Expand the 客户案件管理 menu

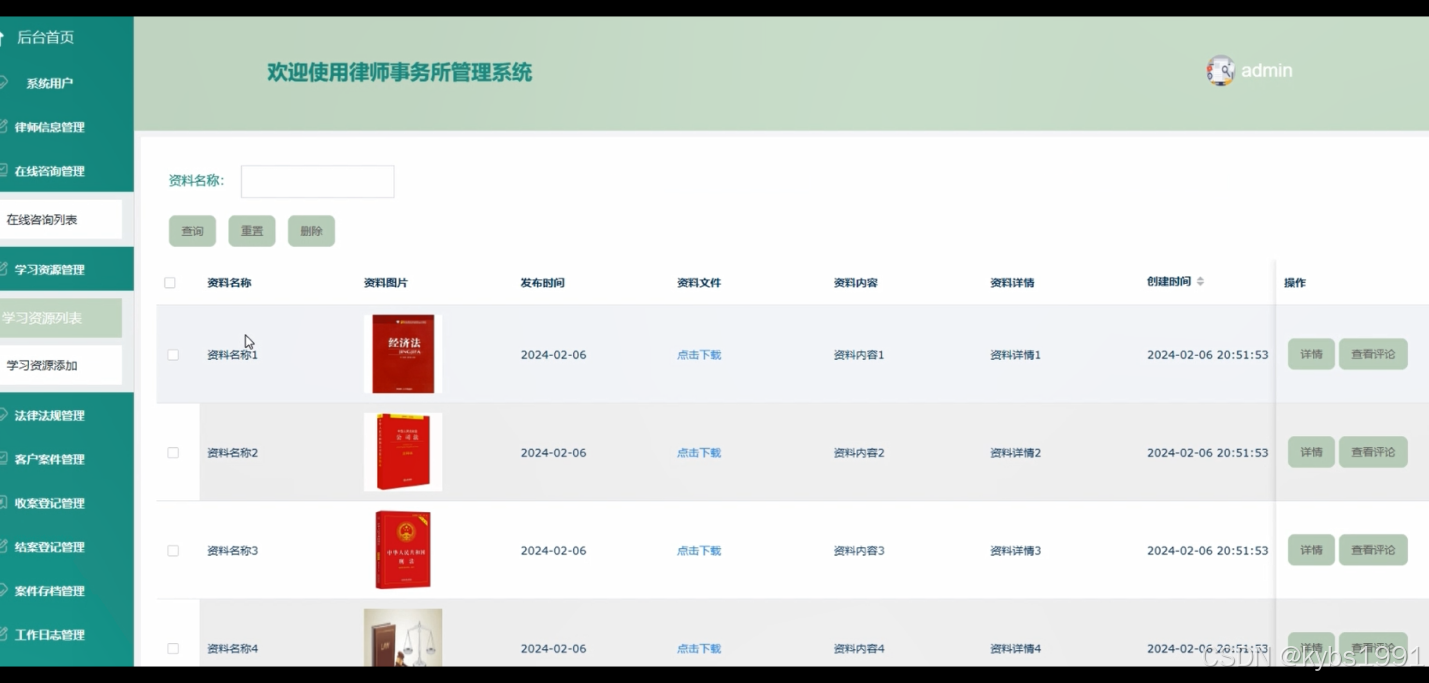coord(66,459)
